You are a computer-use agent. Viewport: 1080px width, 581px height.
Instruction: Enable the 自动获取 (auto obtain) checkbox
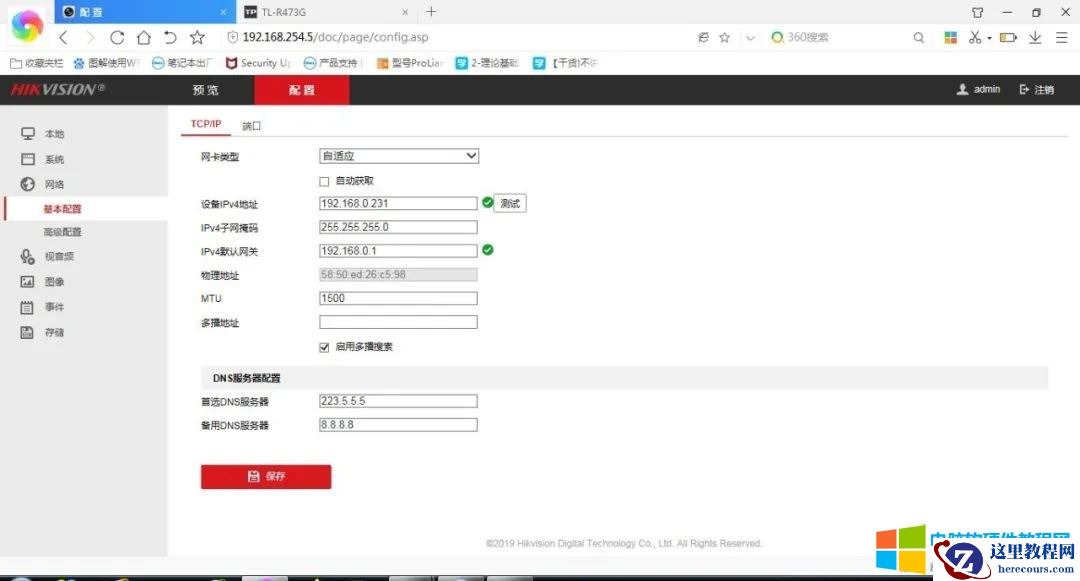pyautogui.click(x=324, y=181)
